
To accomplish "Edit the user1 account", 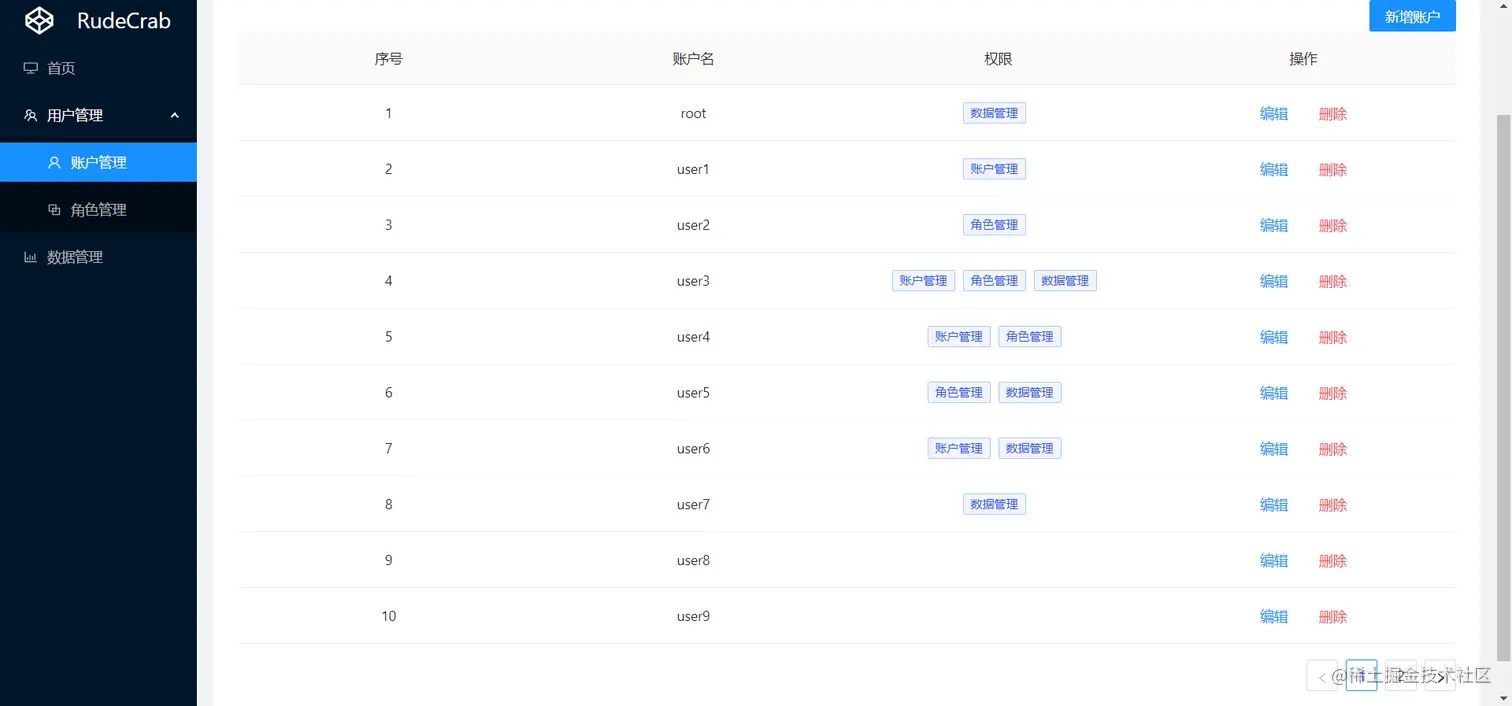I will (x=1274, y=169).
